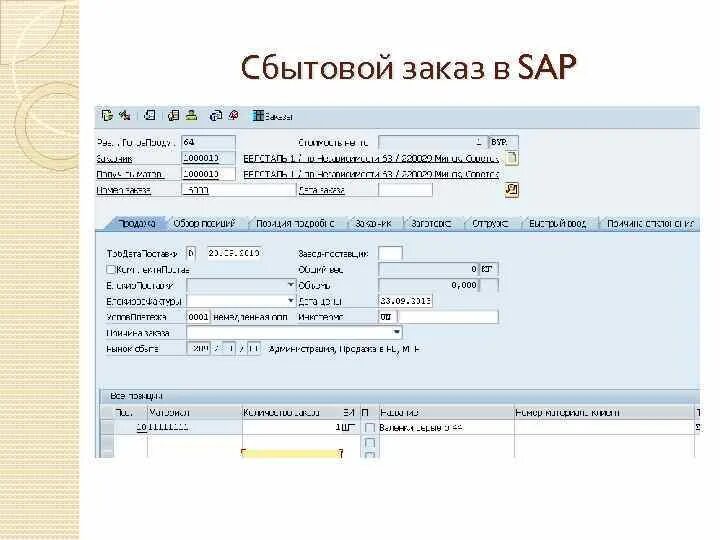Click the Материал column header

pos(194,412)
